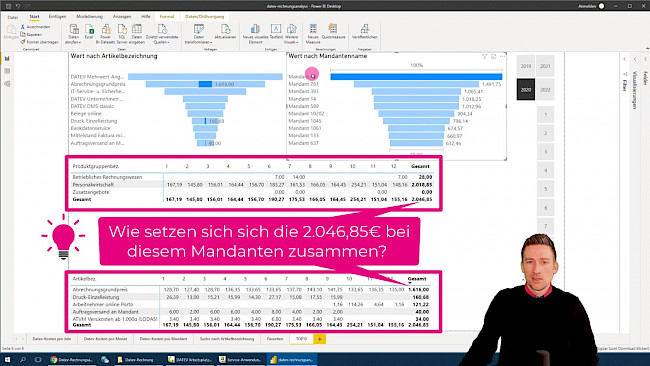
Task: Select month 1 in the month slicer
Action: [x=546, y=114]
